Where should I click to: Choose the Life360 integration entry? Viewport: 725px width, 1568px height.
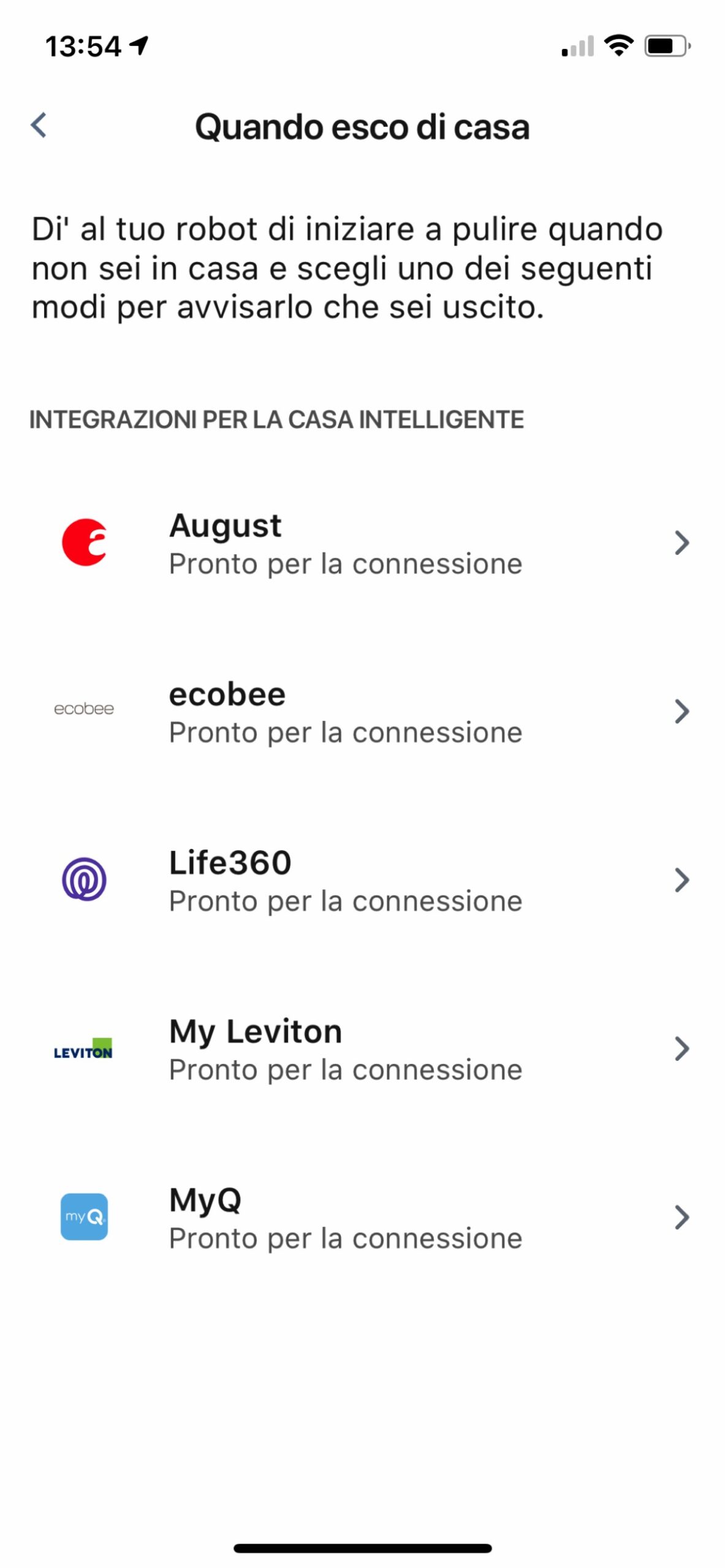230,863
